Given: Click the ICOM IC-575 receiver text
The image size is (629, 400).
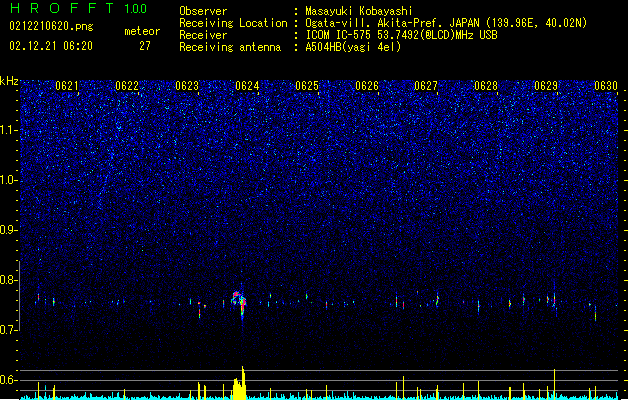Looking at the screenshot, I should 401,35.
